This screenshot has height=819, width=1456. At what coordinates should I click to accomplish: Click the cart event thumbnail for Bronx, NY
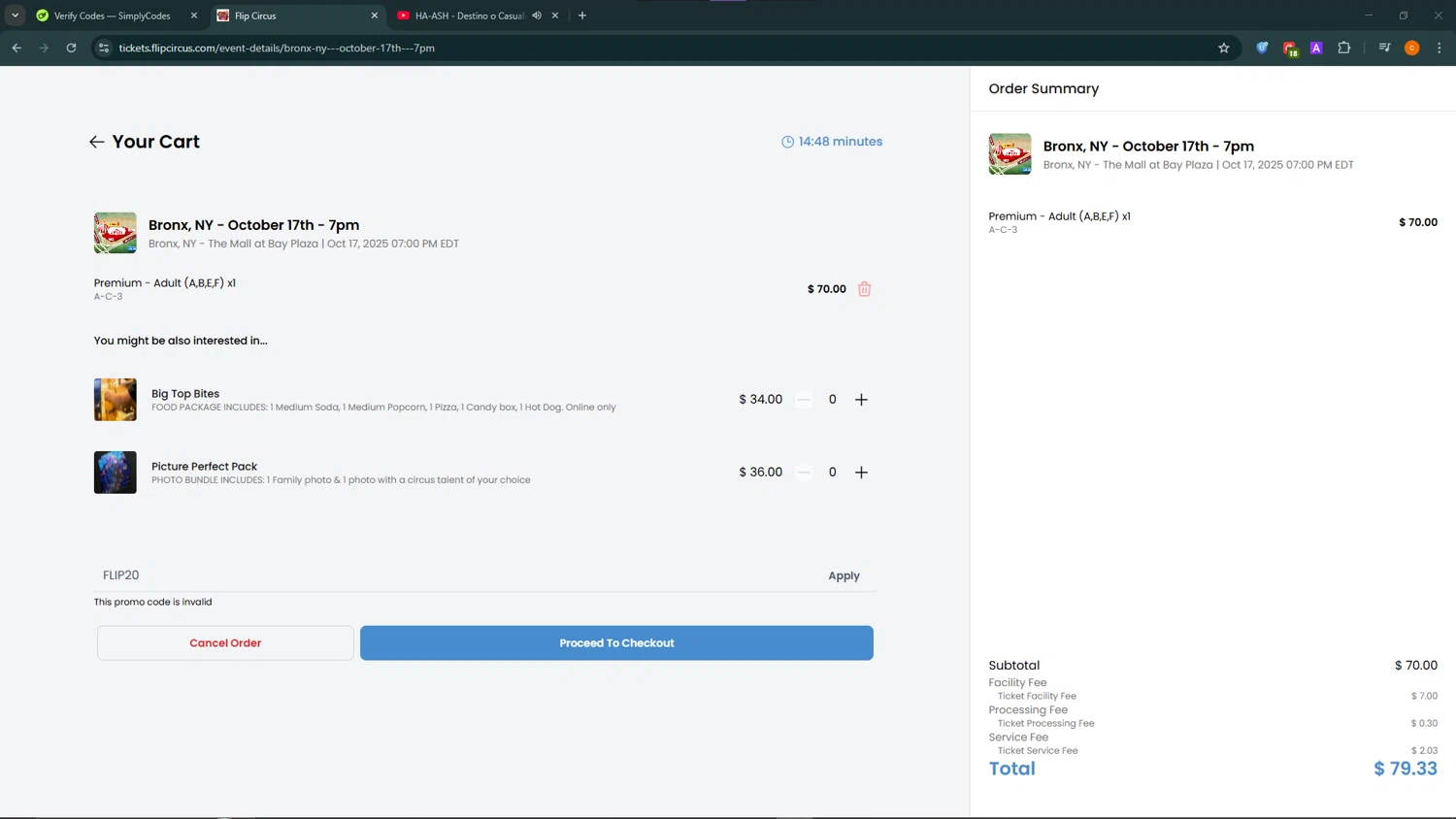click(x=115, y=233)
